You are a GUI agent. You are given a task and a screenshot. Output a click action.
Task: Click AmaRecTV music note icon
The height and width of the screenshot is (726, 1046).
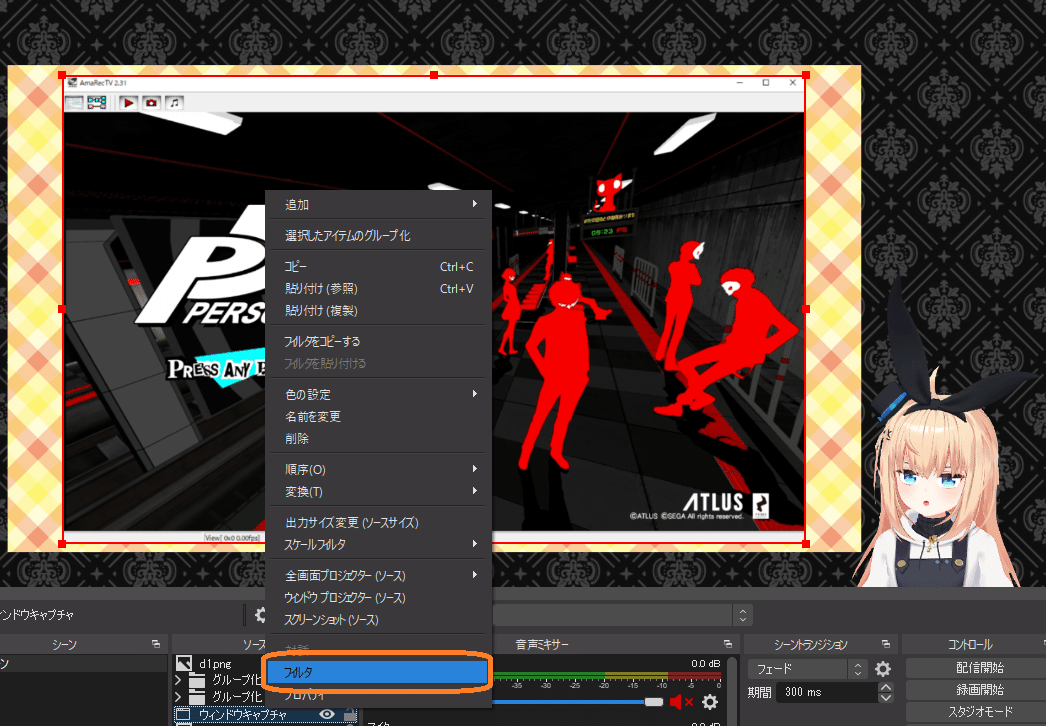[174, 103]
